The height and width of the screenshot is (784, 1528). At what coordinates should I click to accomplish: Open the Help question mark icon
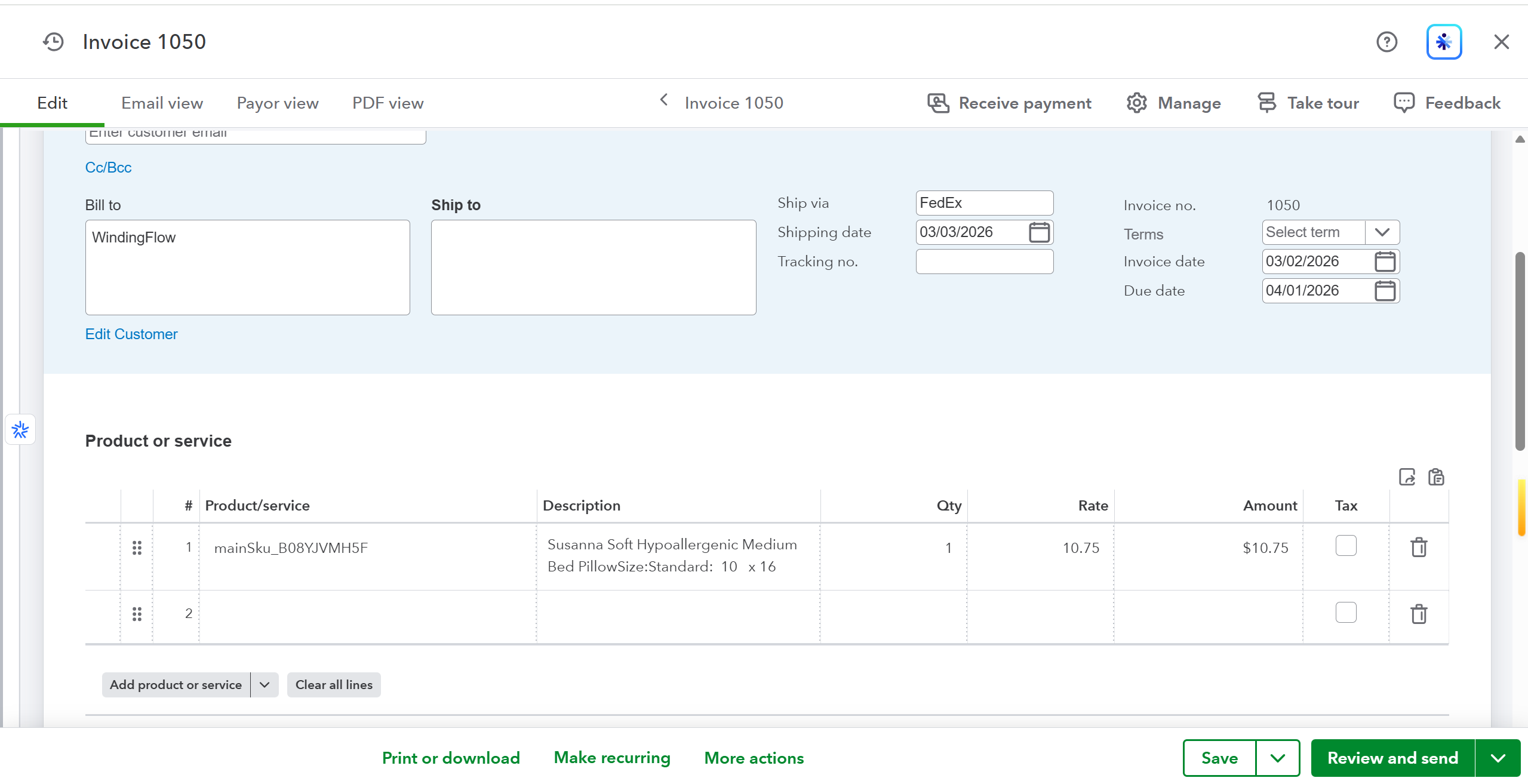point(1386,41)
